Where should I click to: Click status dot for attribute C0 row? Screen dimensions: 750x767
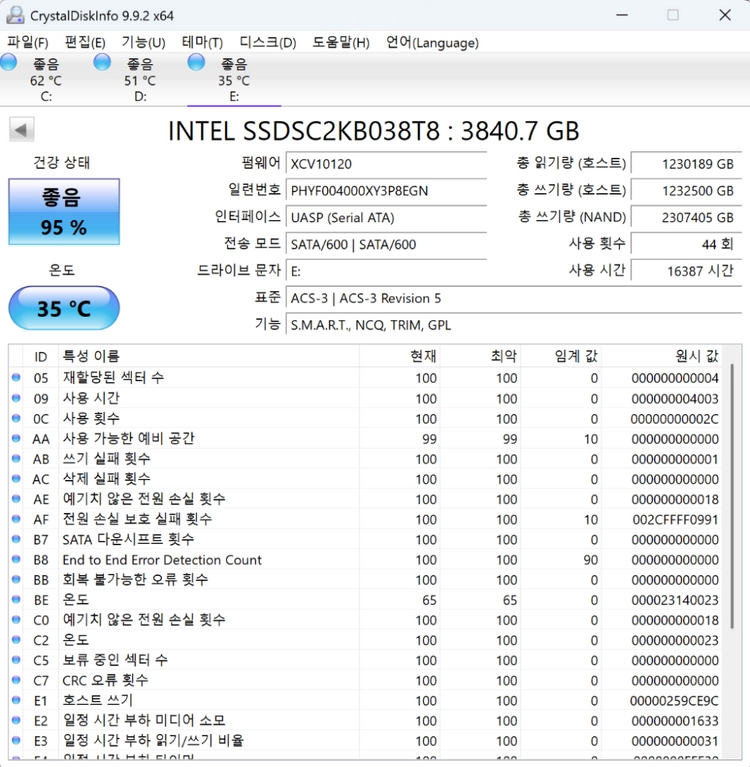16,619
